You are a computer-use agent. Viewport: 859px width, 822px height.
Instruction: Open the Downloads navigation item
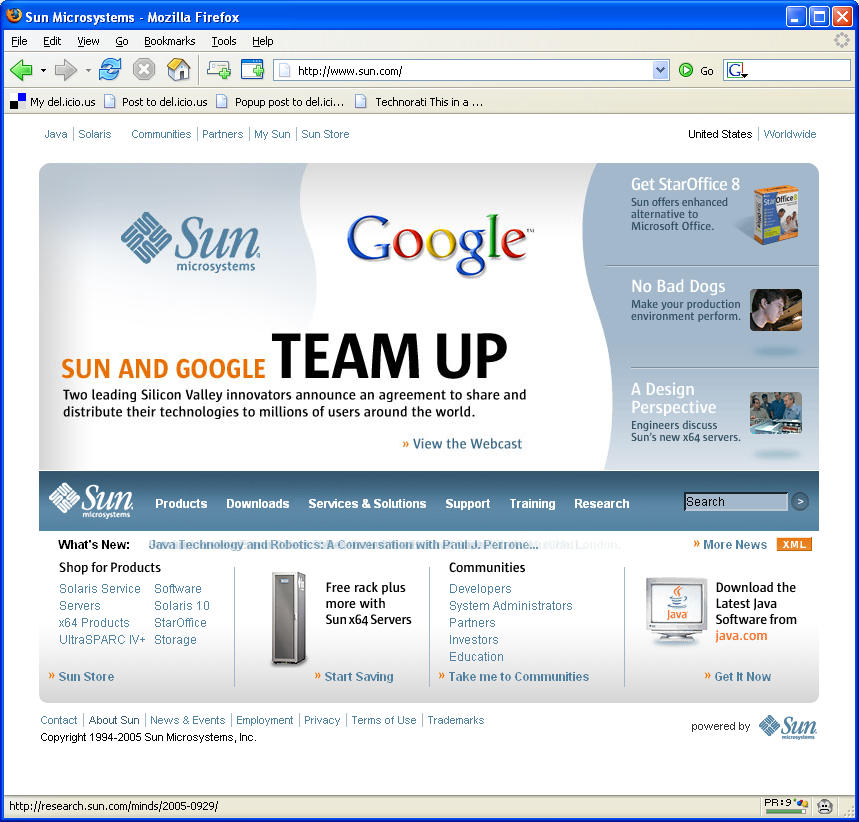tap(257, 504)
